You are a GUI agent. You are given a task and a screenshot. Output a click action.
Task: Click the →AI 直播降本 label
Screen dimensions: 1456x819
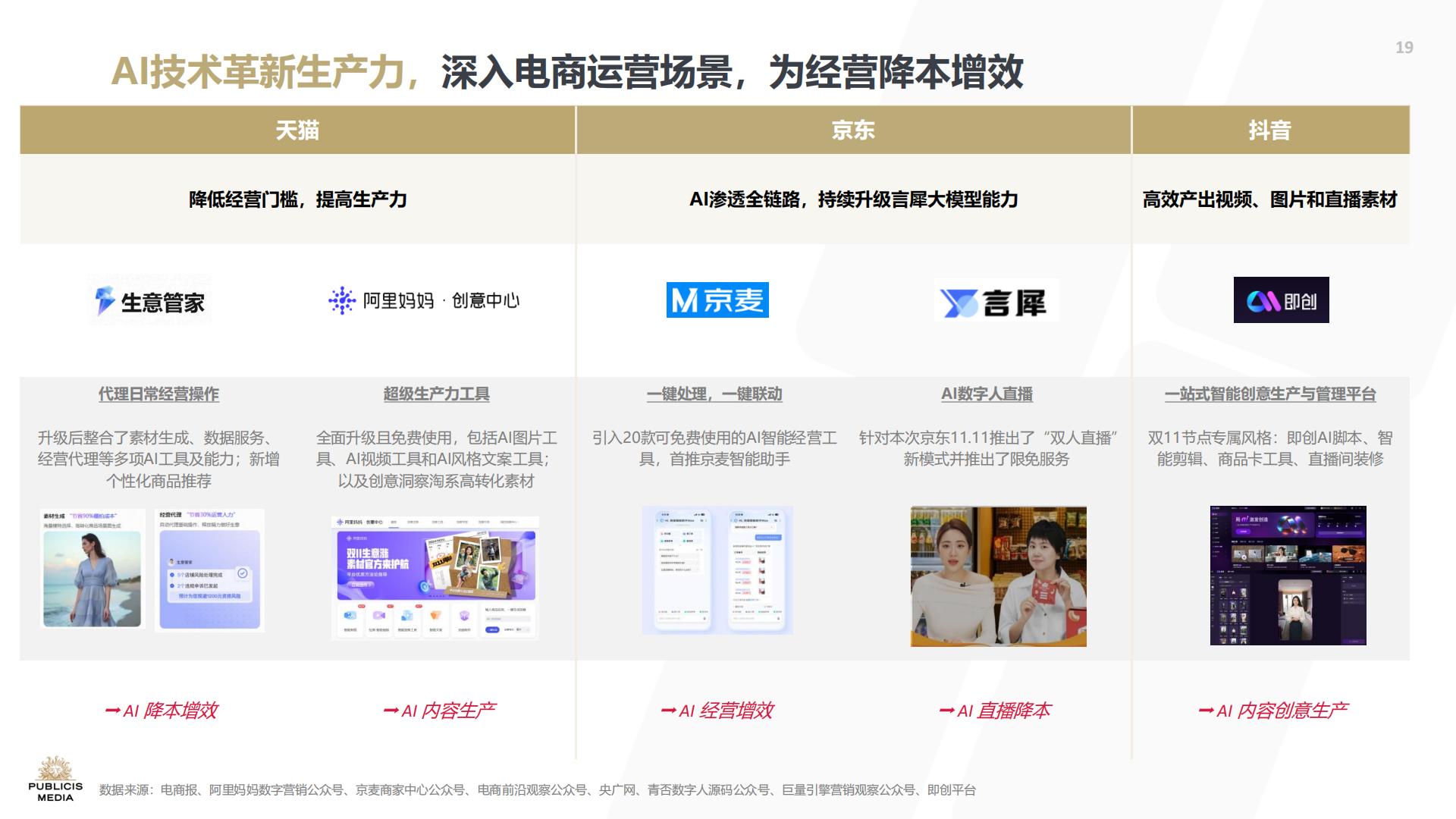[x=995, y=711]
